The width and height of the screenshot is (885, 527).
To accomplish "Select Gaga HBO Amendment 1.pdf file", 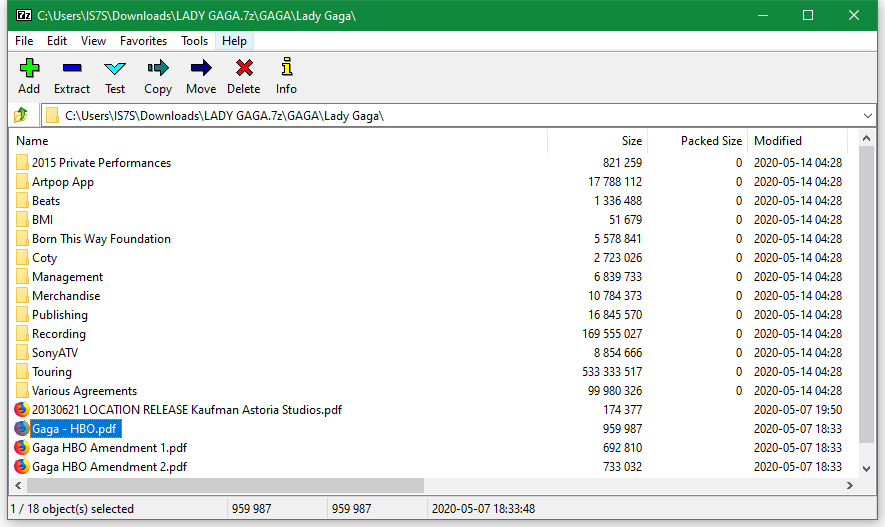I will [x=109, y=448].
